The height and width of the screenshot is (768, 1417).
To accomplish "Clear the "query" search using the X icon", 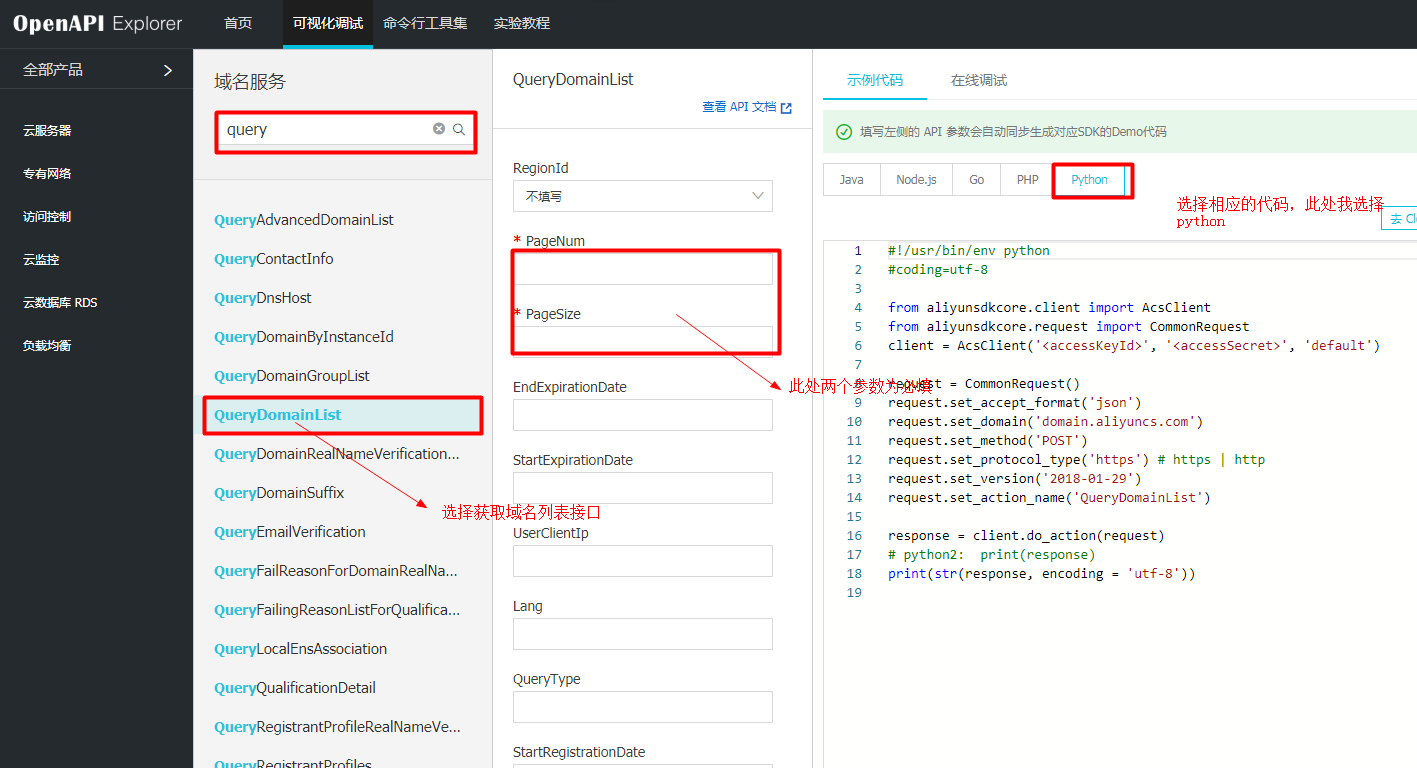I will point(438,128).
